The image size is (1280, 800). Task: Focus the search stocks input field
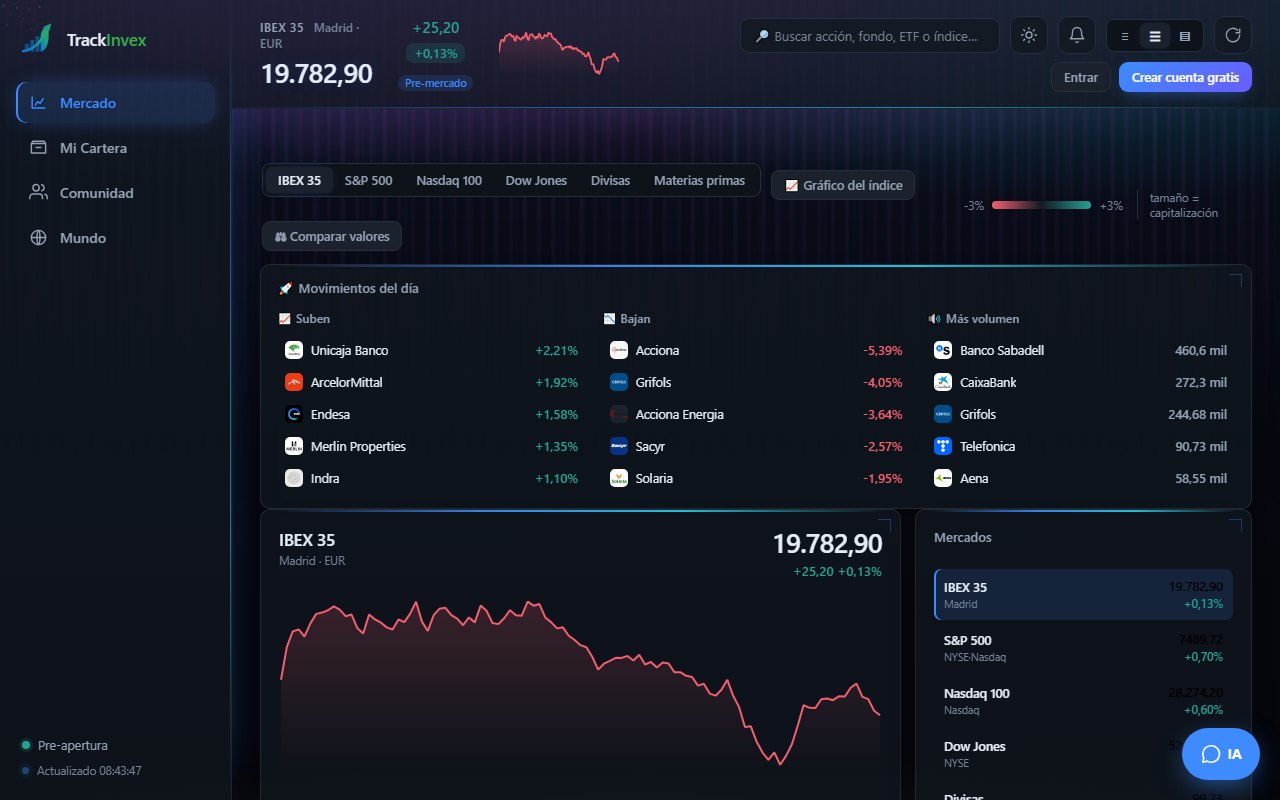[x=870, y=35]
